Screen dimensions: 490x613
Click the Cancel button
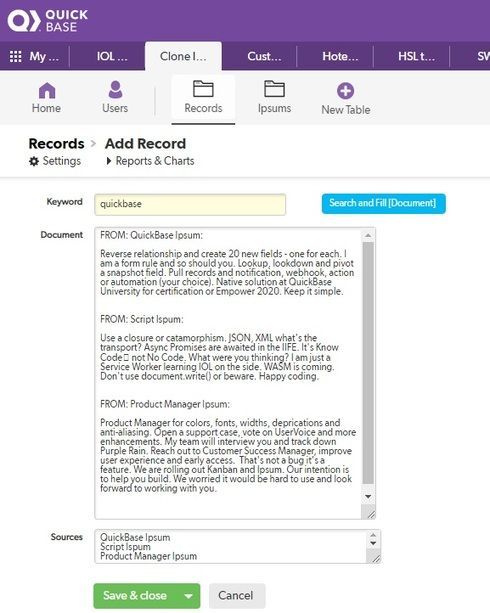coord(236,596)
